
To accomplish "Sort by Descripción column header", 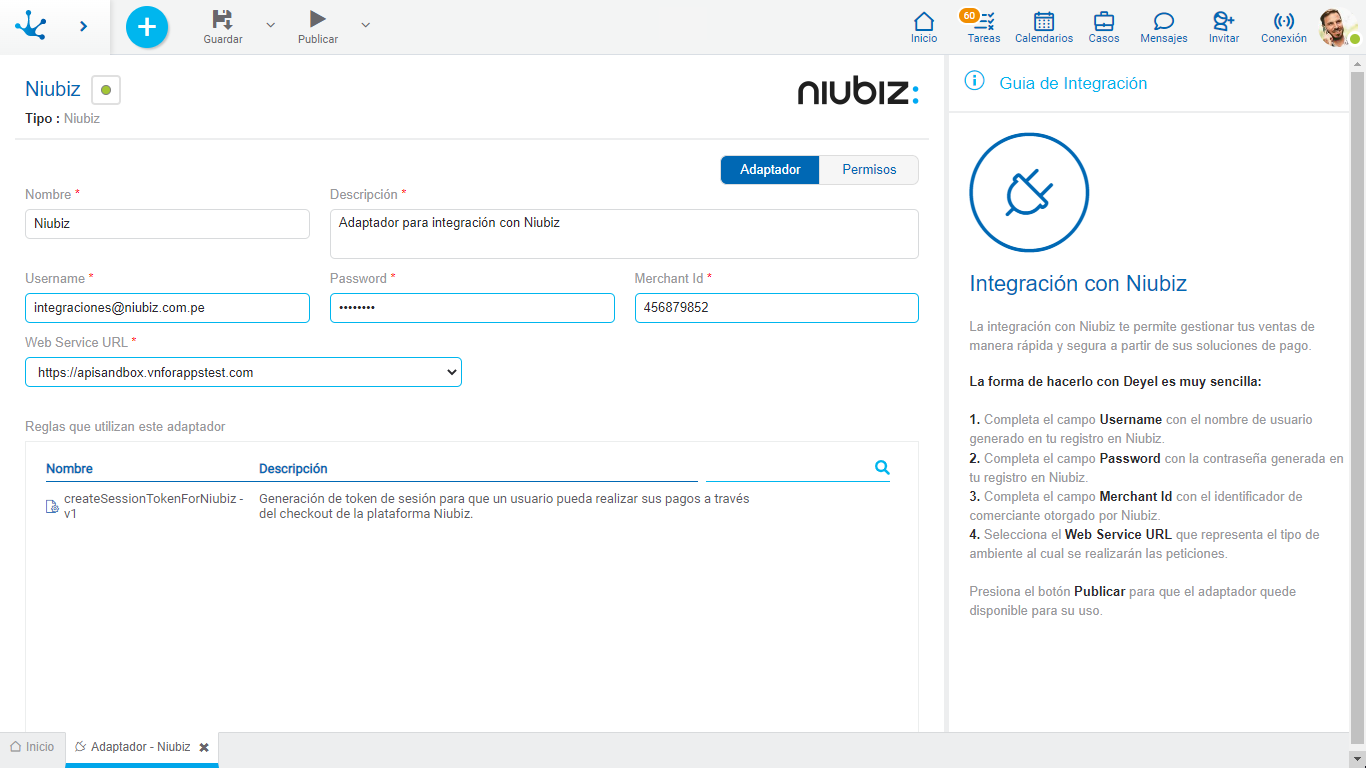I will tap(293, 468).
